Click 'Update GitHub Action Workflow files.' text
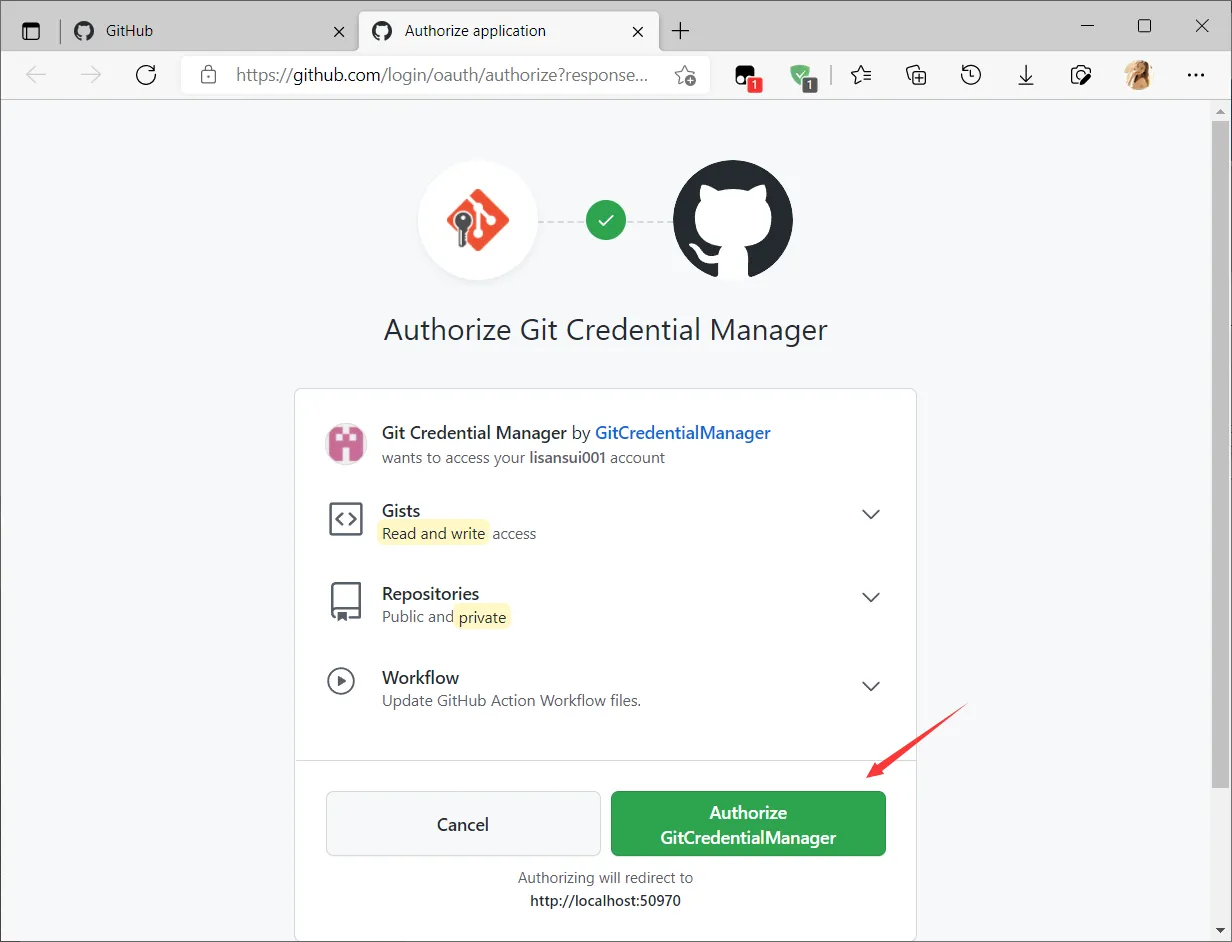 (x=511, y=700)
